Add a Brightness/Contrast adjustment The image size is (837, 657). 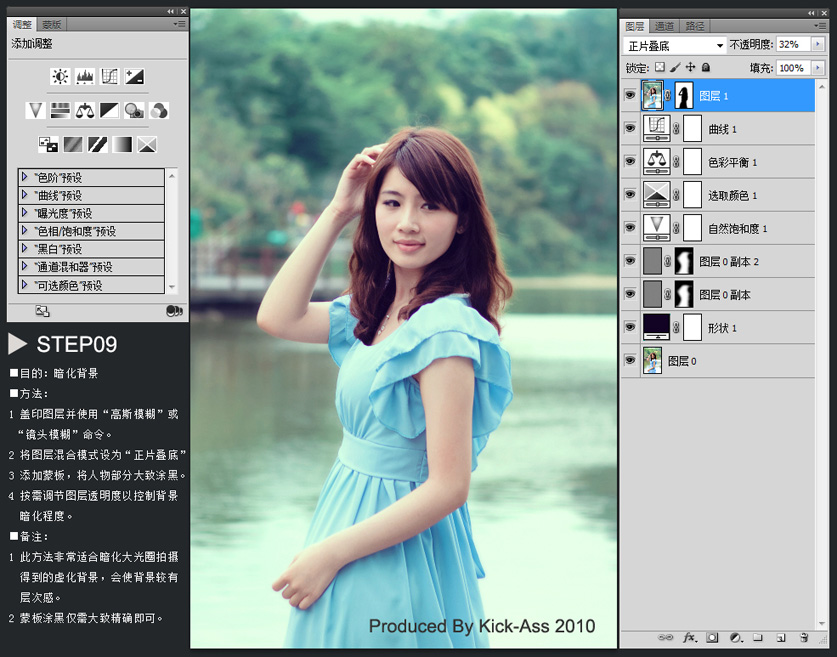pyautogui.click(x=60, y=77)
